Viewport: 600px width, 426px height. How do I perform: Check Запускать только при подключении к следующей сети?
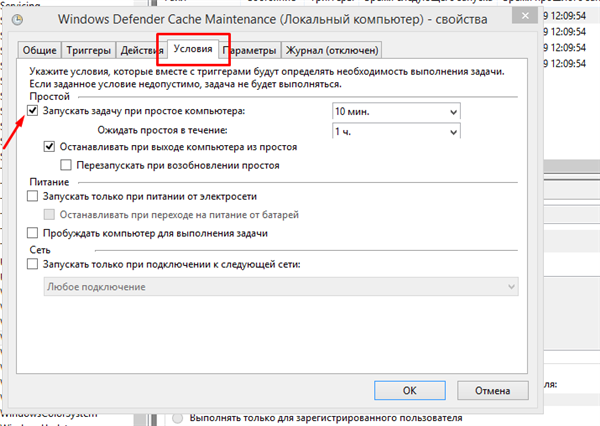33,264
